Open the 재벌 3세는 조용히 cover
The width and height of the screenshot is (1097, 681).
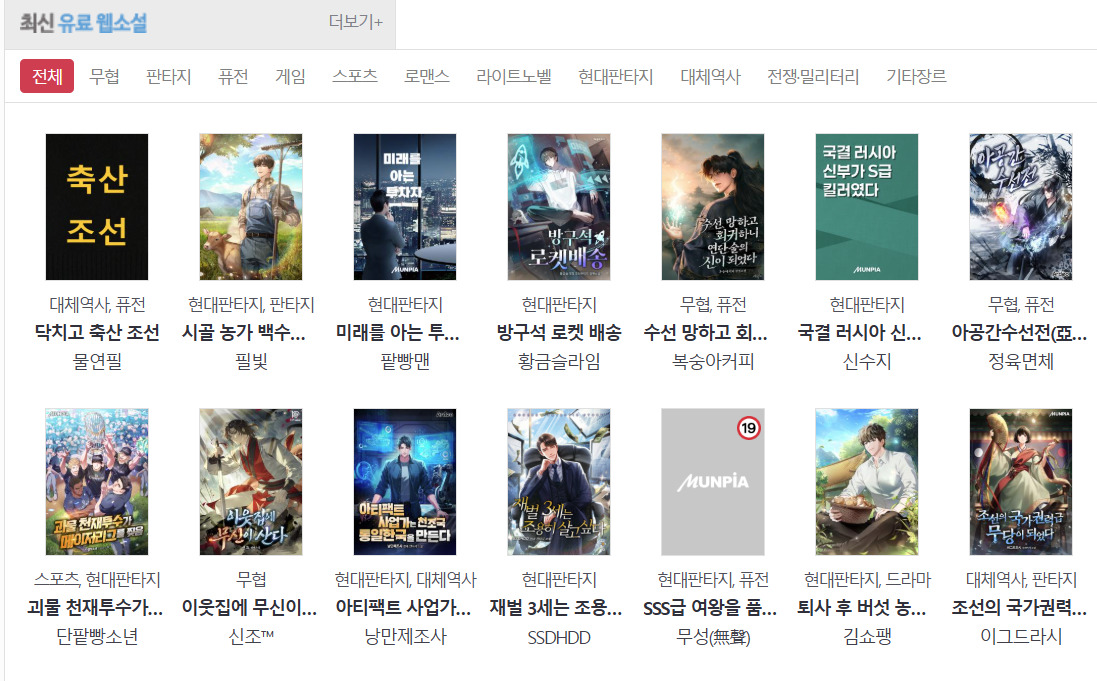559,482
